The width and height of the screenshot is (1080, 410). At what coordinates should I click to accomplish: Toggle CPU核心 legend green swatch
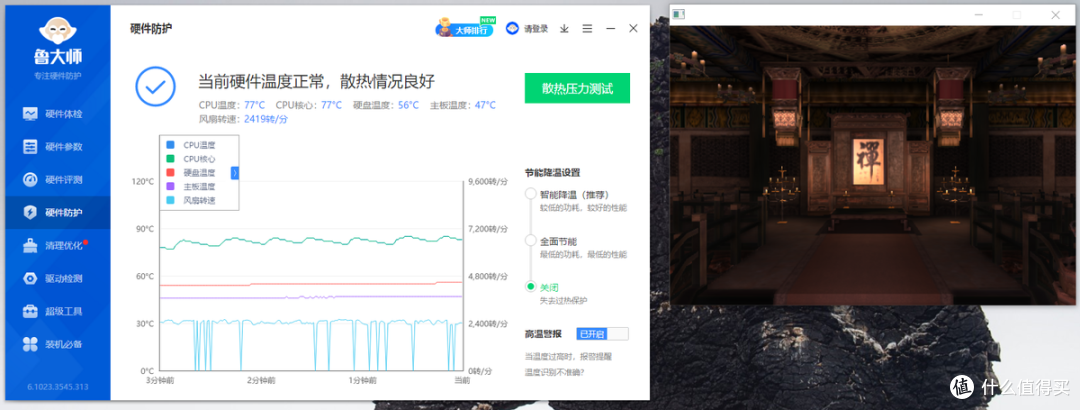point(171,158)
